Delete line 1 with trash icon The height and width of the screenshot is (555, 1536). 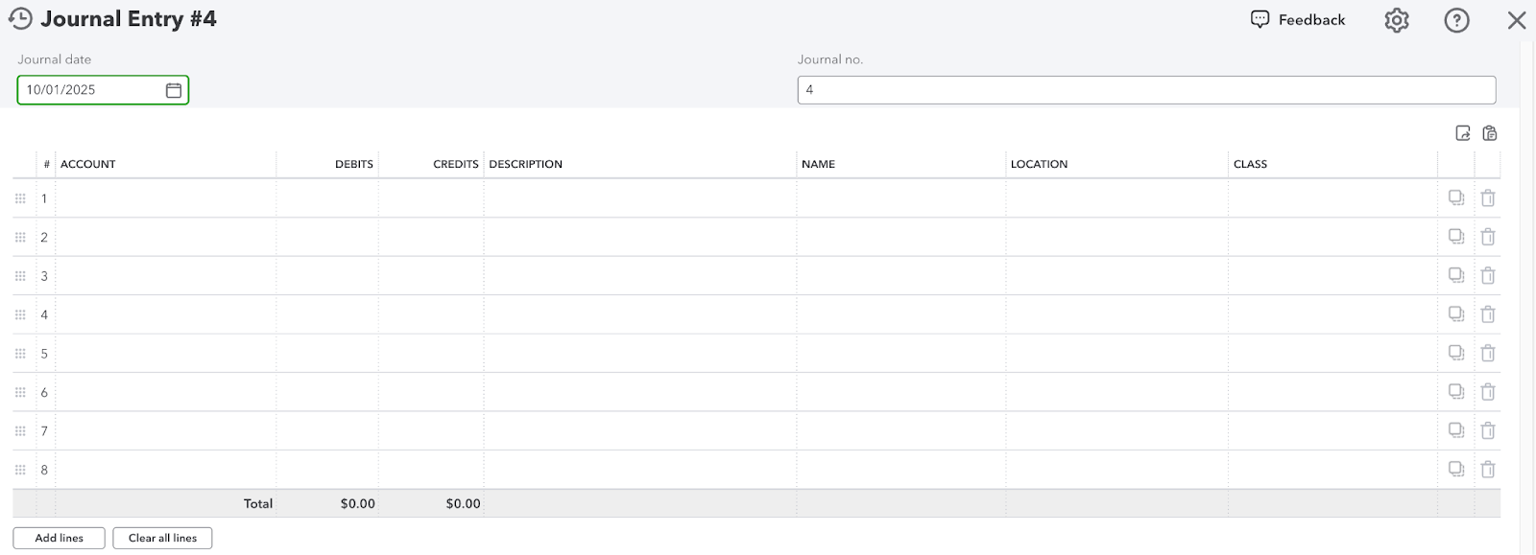1488,198
